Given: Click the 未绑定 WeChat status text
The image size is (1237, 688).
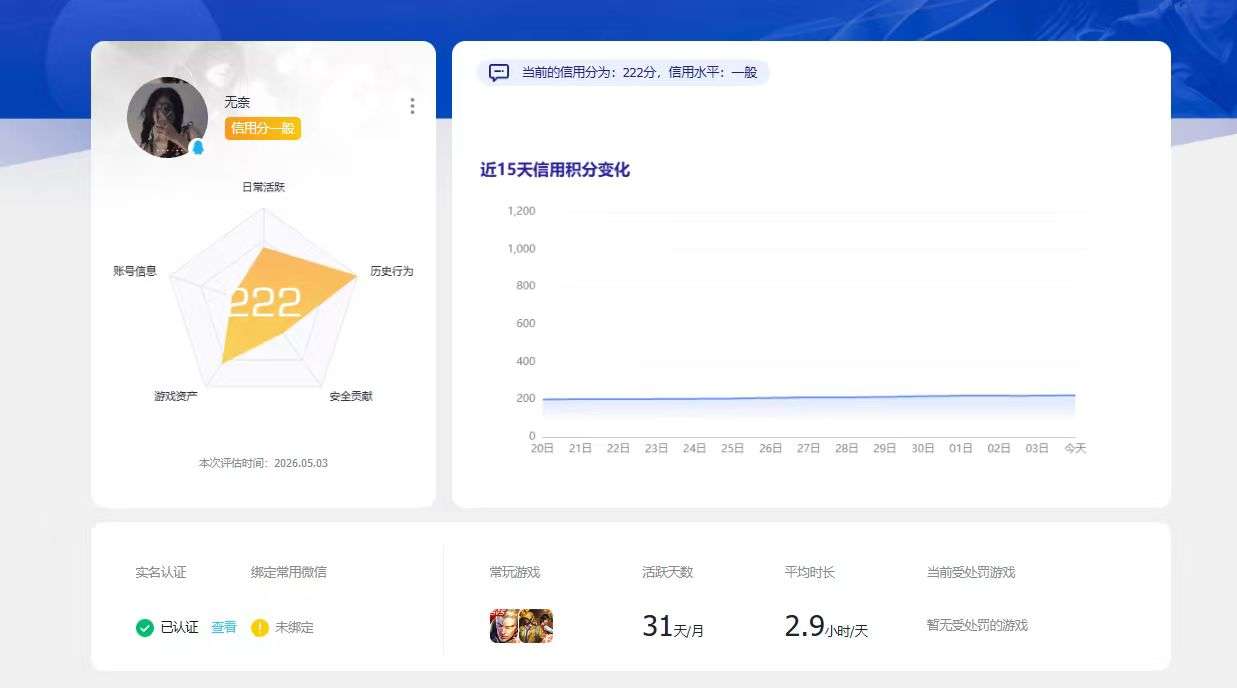Looking at the screenshot, I should click(x=295, y=627).
